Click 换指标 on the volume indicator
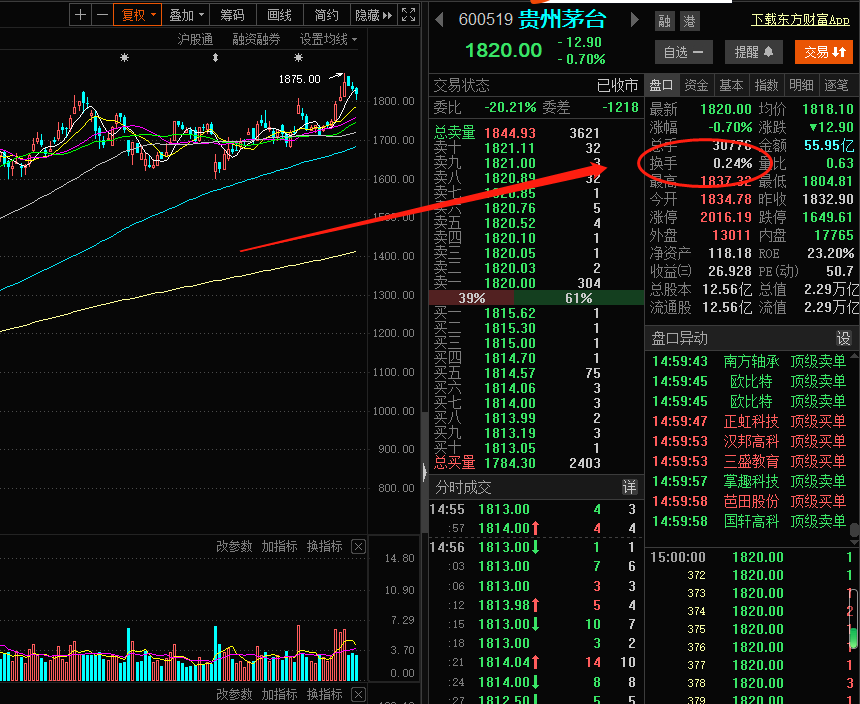The height and width of the screenshot is (704, 860). (x=325, y=546)
